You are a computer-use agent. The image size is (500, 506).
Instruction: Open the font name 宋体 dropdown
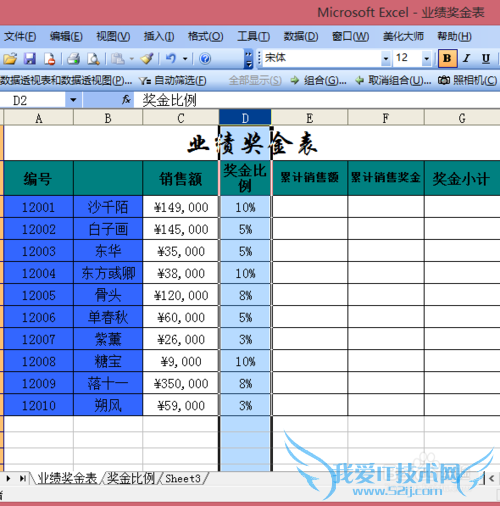point(386,59)
